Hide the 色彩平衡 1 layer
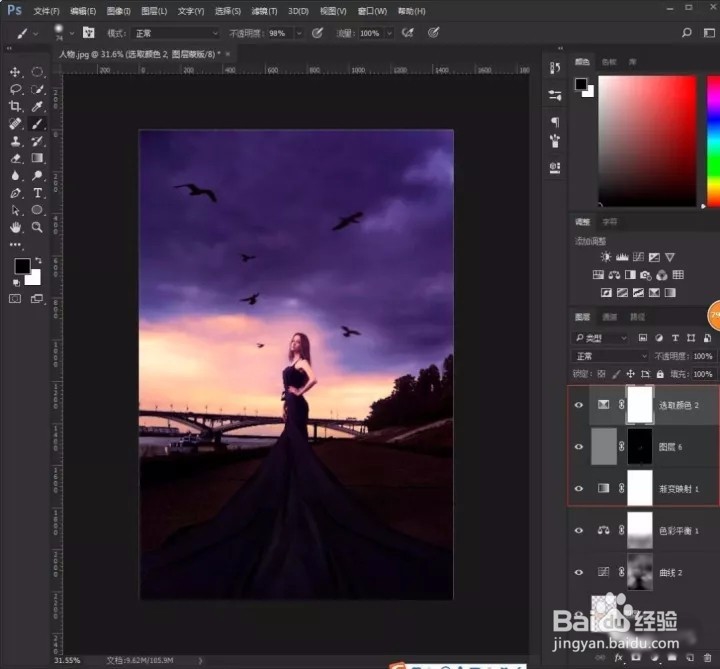 coord(579,530)
